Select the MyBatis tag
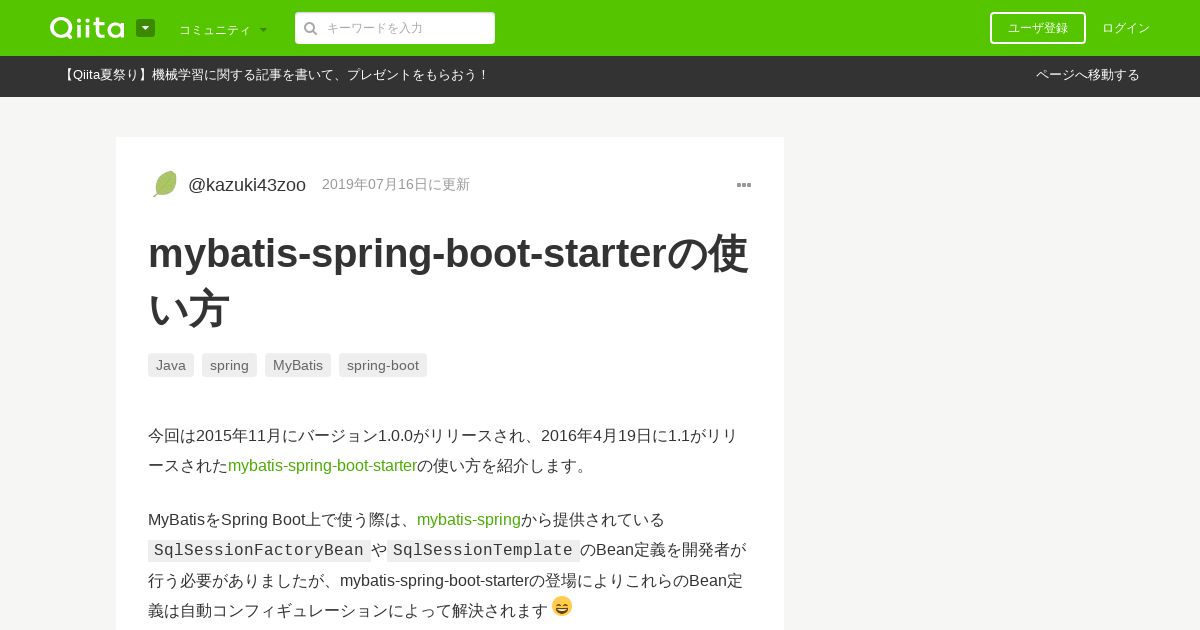The image size is (1200, 630). coord(298,365)
